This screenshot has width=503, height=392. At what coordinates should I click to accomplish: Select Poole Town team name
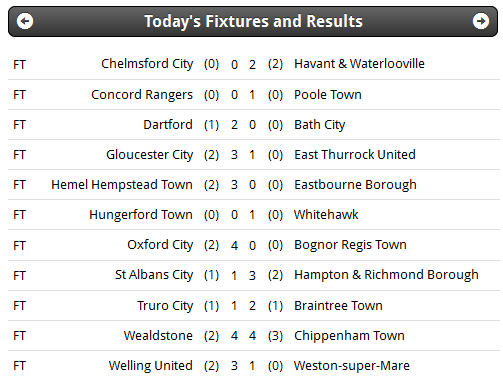pos(328,95)
